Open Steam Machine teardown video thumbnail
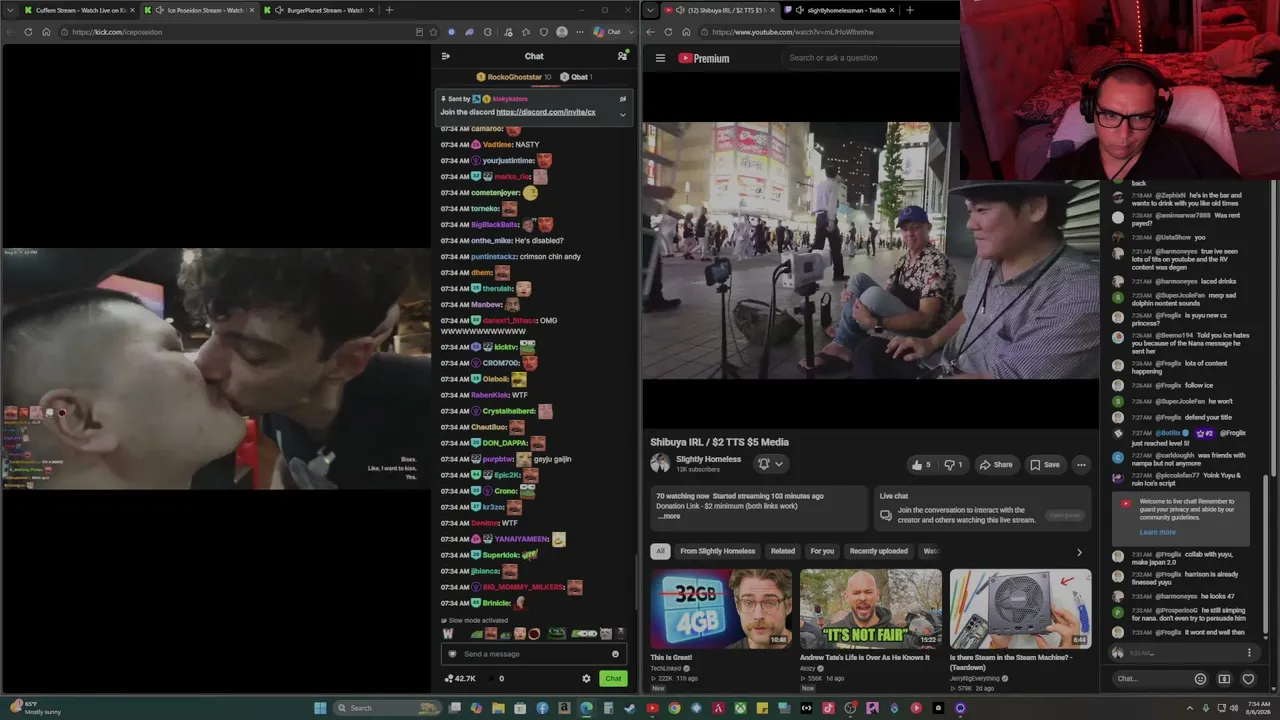1280x720 pixels. click(x=1020, y=608)
